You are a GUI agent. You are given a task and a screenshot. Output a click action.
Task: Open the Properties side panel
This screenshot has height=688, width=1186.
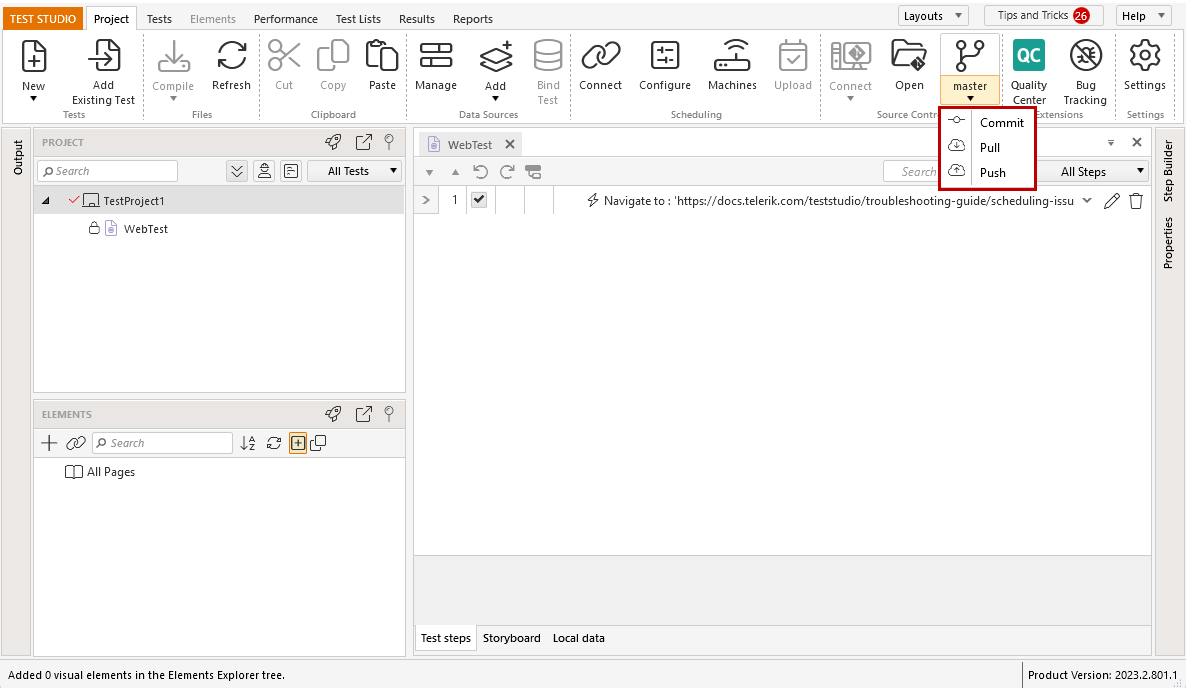[x=1168, y=243]
